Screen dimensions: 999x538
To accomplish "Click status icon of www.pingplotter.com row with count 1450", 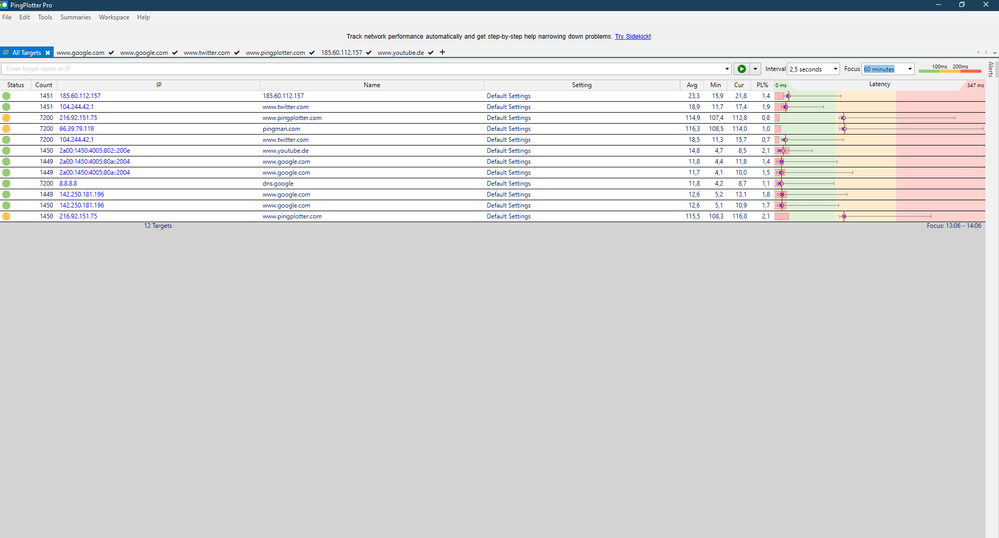I will pos(6,217).
